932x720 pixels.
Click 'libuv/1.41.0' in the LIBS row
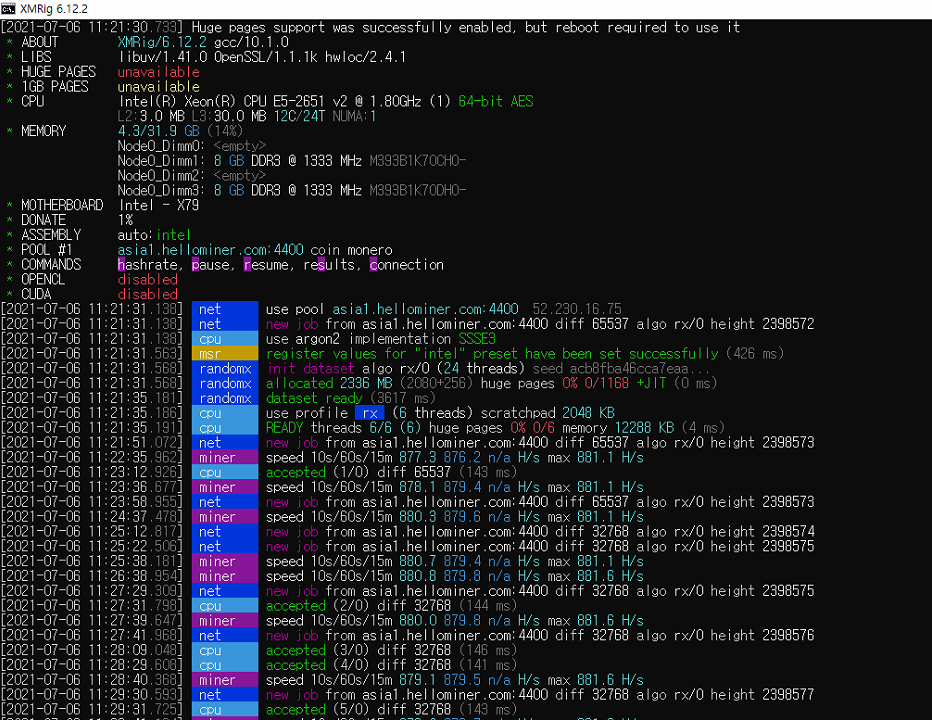[x=163, y=57]
